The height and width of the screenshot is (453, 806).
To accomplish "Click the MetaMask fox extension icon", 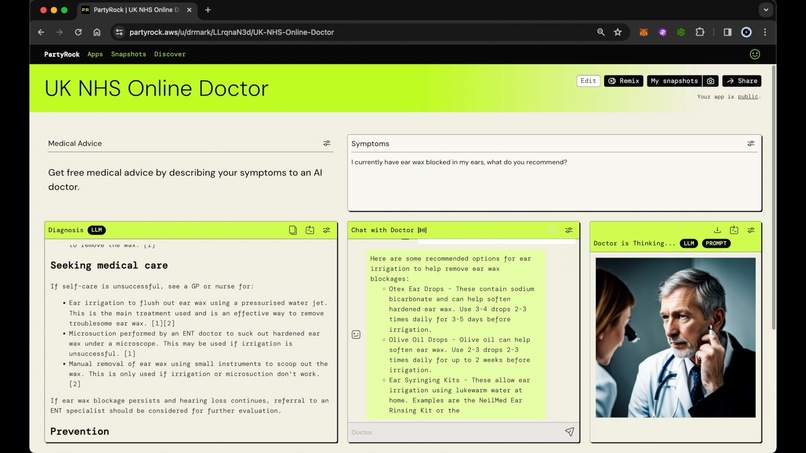I will pos(643,32).
